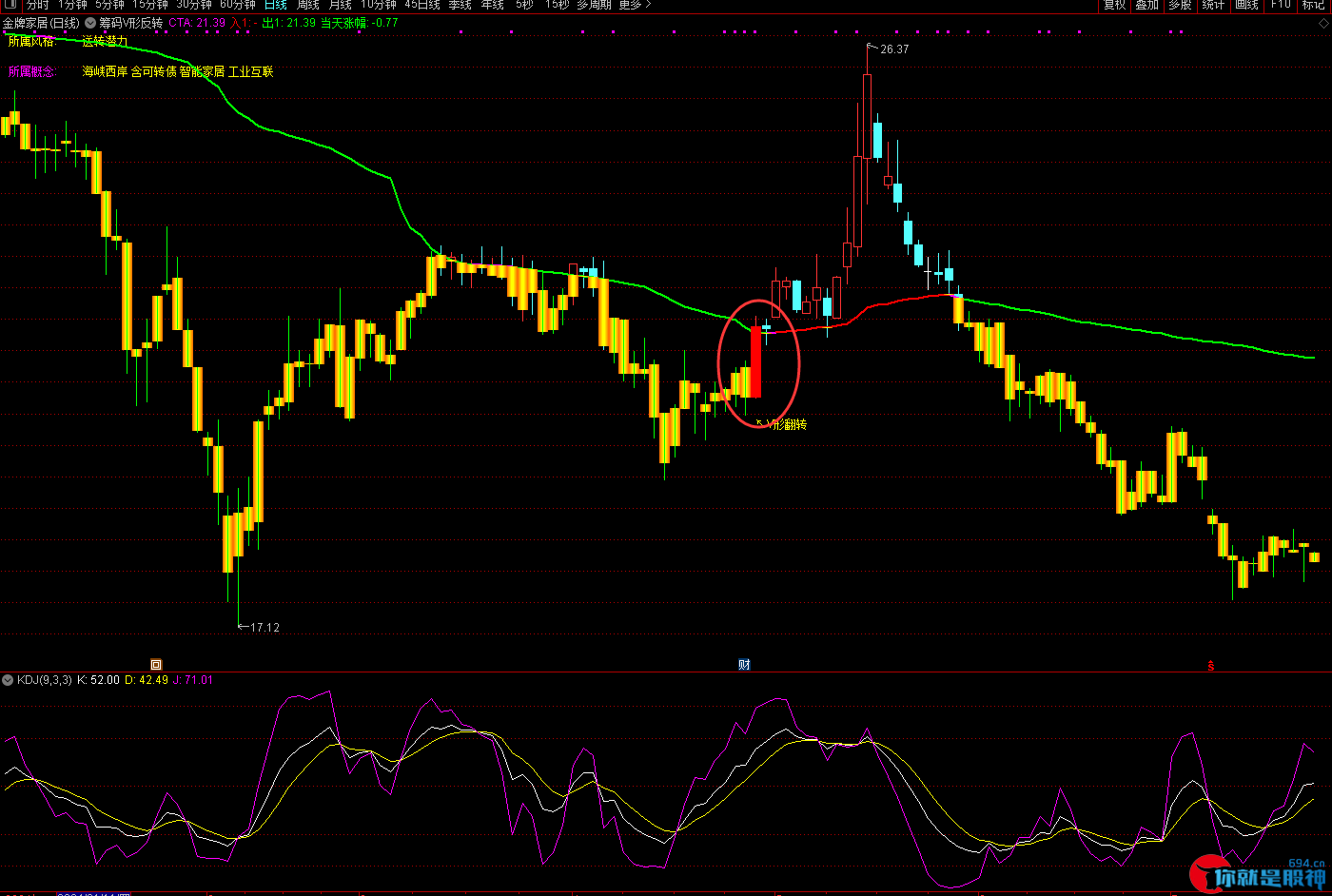Click the 当天涨幅 -0.77 value
The width and height of the screenshot is (1332, 896).
pyautogui.click(x=359, y=23)
